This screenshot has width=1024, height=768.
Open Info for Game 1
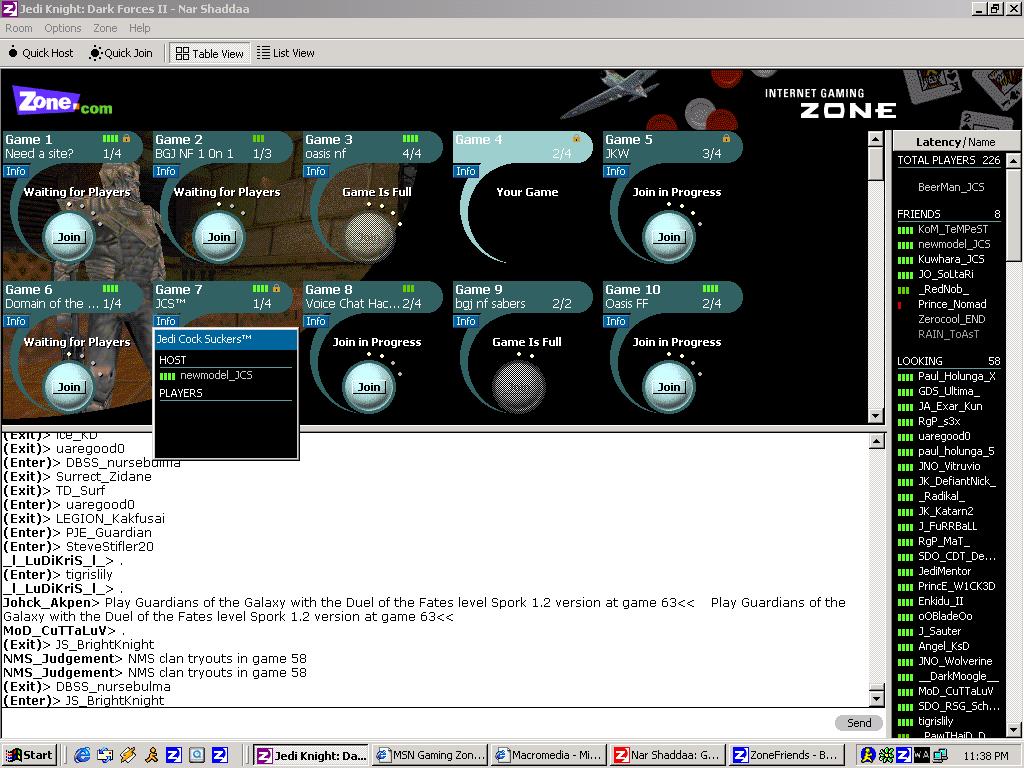point(16,171)
